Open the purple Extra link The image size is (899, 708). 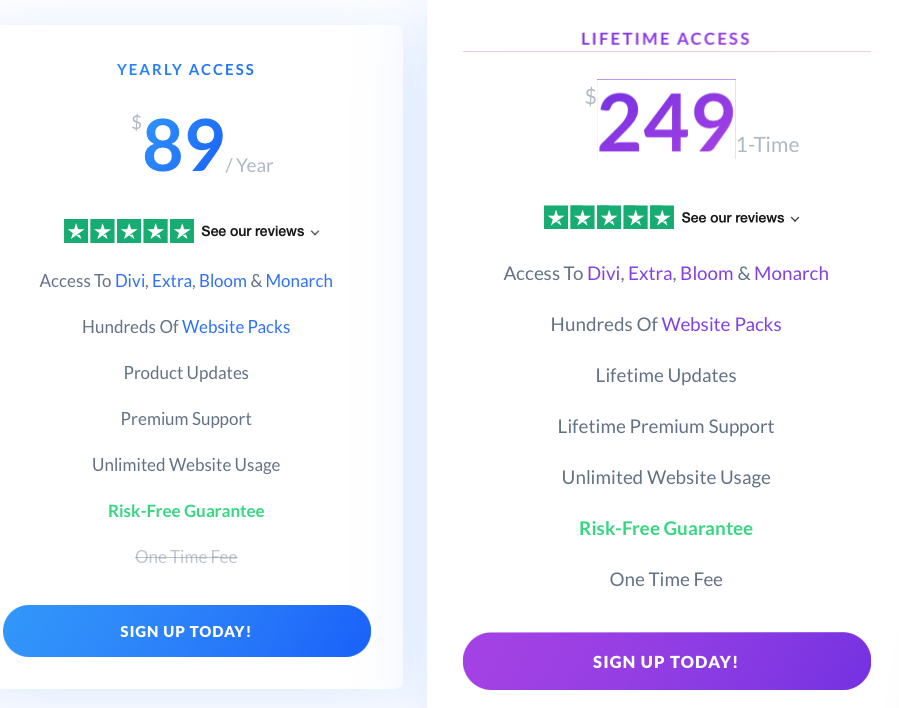click(650, 273)
